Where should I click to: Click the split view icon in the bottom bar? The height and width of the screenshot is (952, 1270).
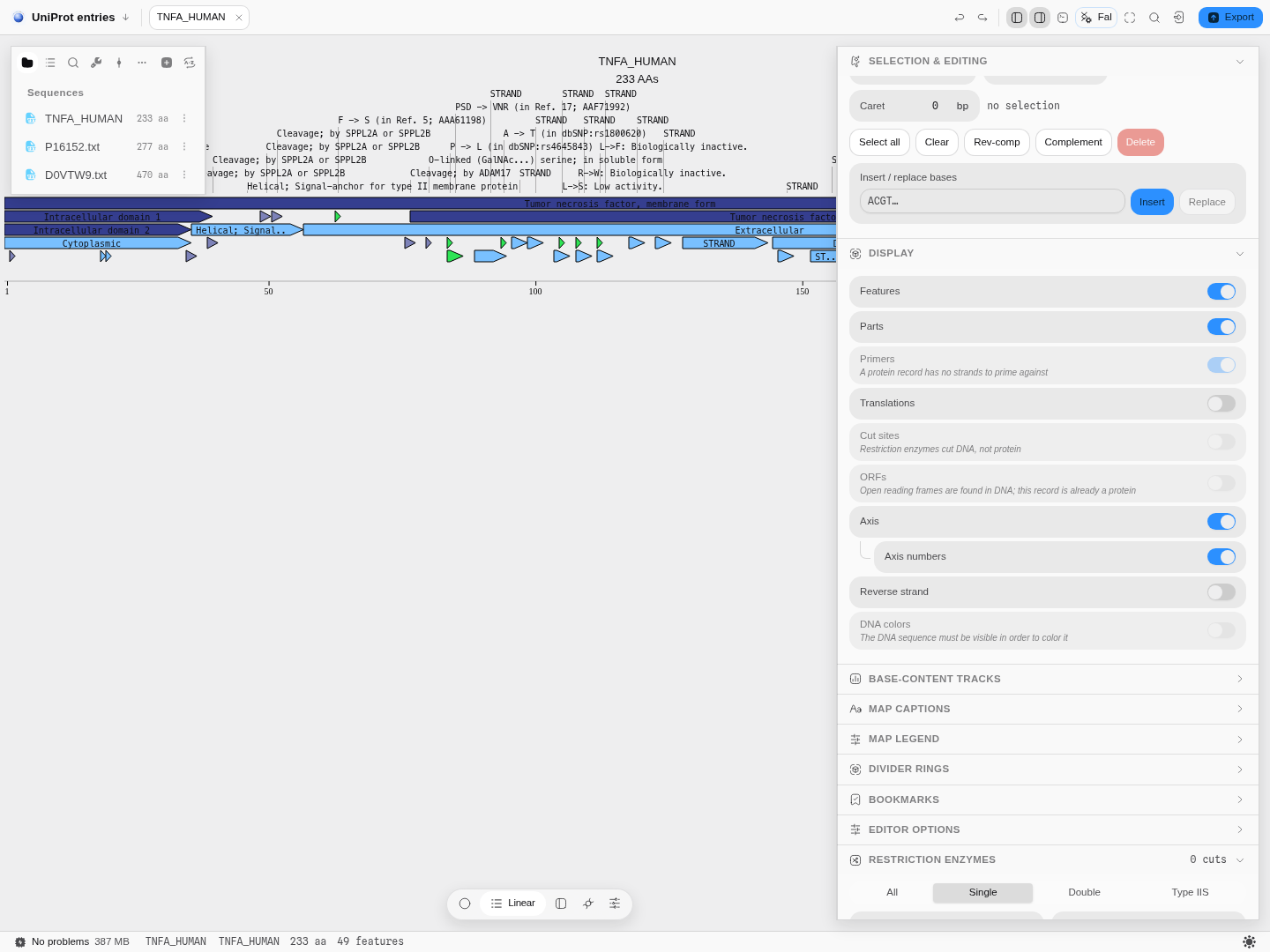coord(561,904)
